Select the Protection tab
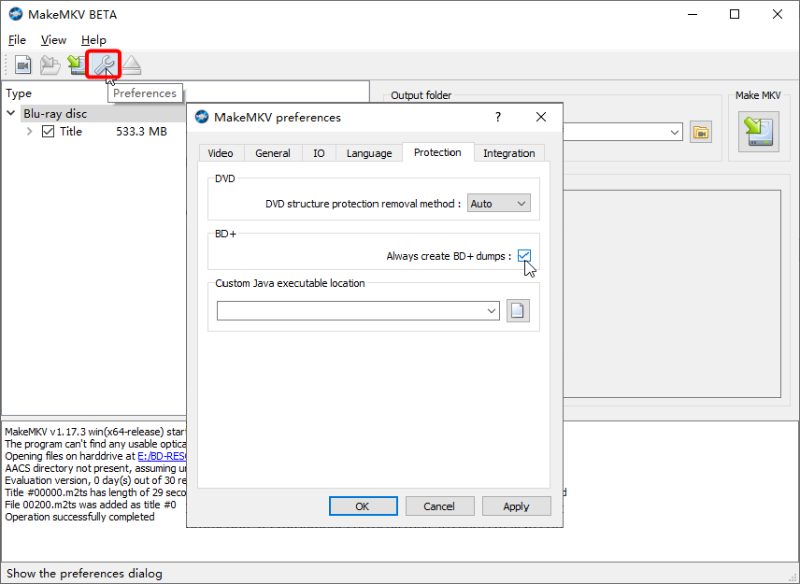 pyautogui.click(x=438, y=152)
